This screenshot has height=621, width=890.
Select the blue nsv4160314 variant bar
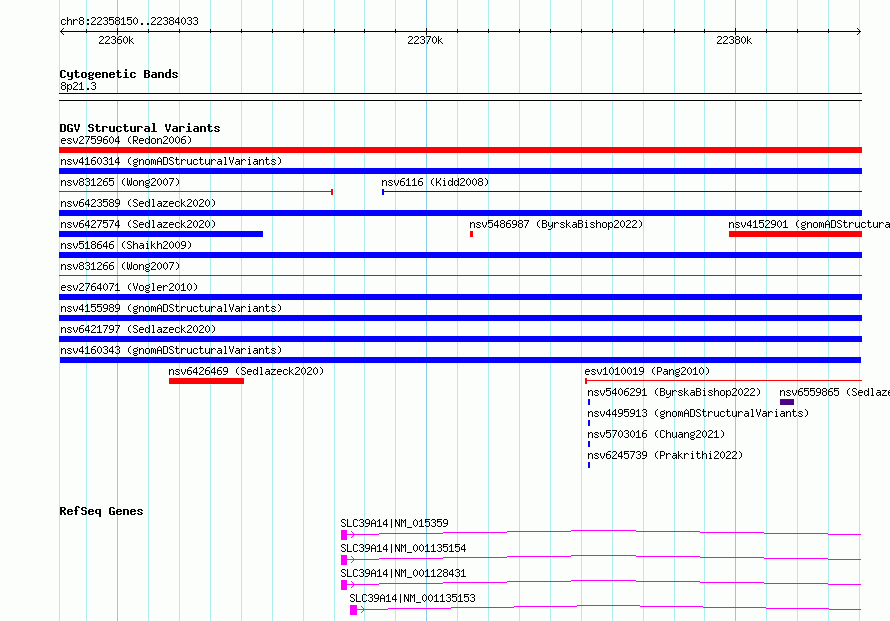(x=460, y=171)
